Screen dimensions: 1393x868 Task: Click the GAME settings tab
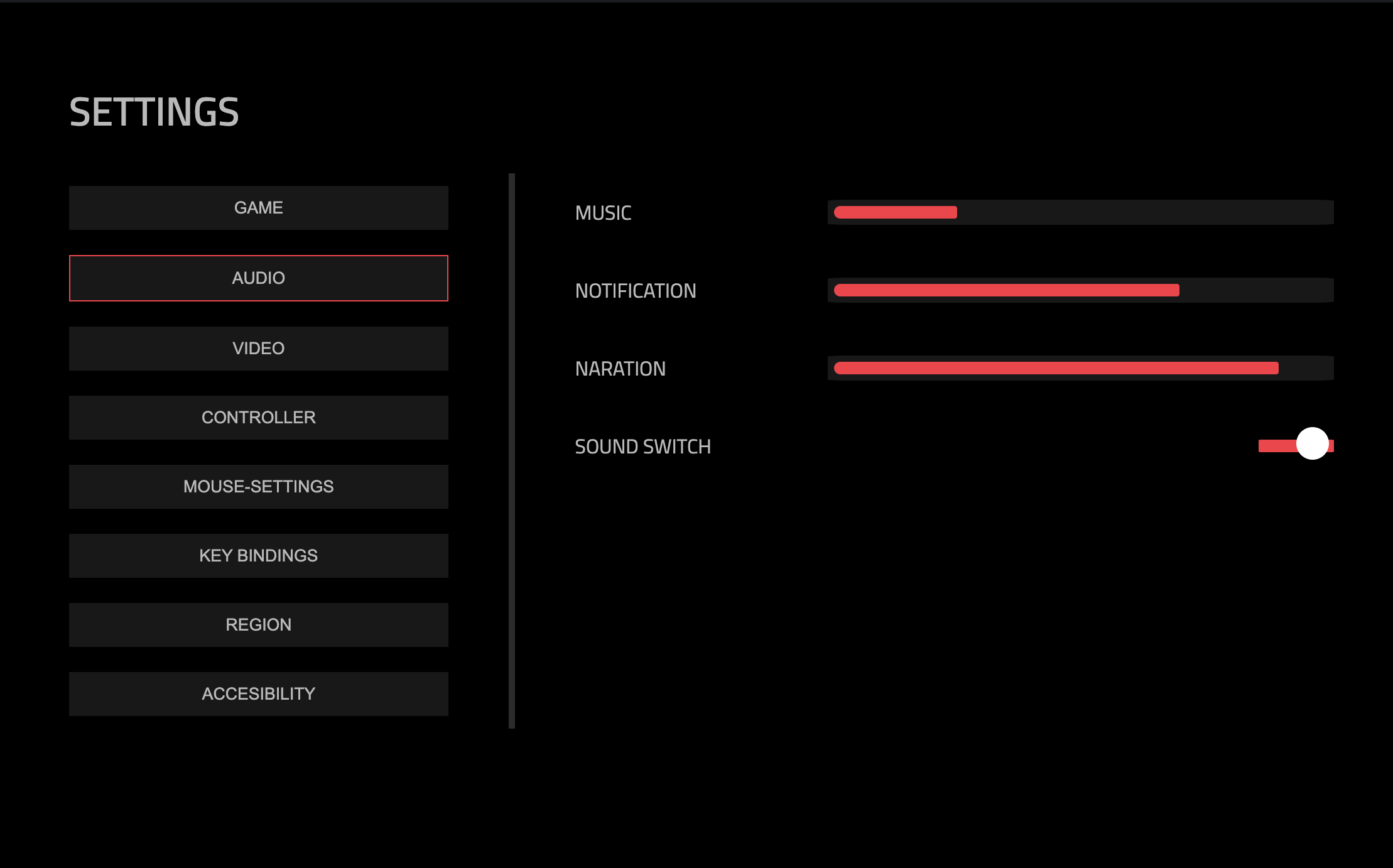(258, 207)
